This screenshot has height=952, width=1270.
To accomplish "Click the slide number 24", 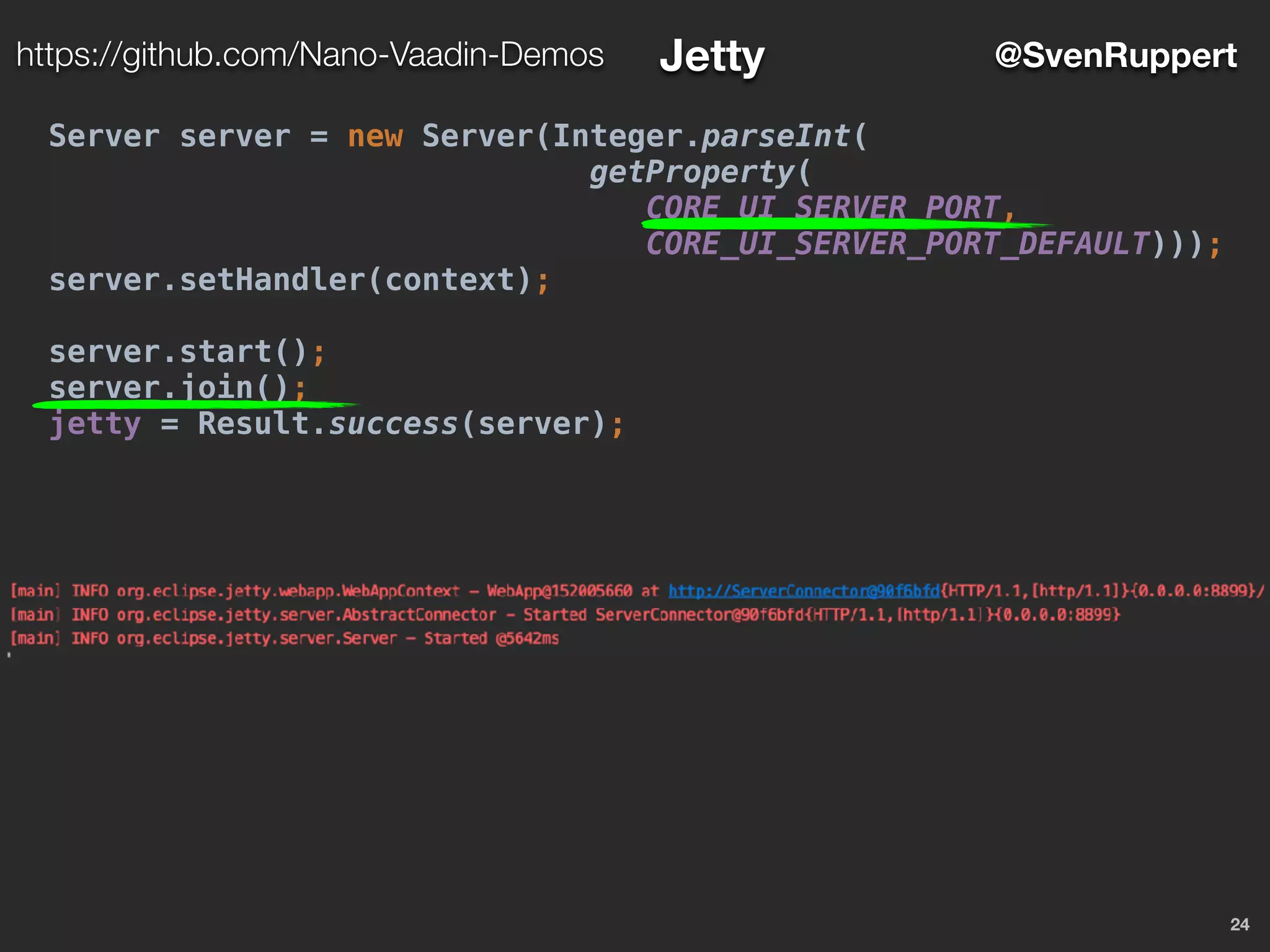I will point(1239,924).
